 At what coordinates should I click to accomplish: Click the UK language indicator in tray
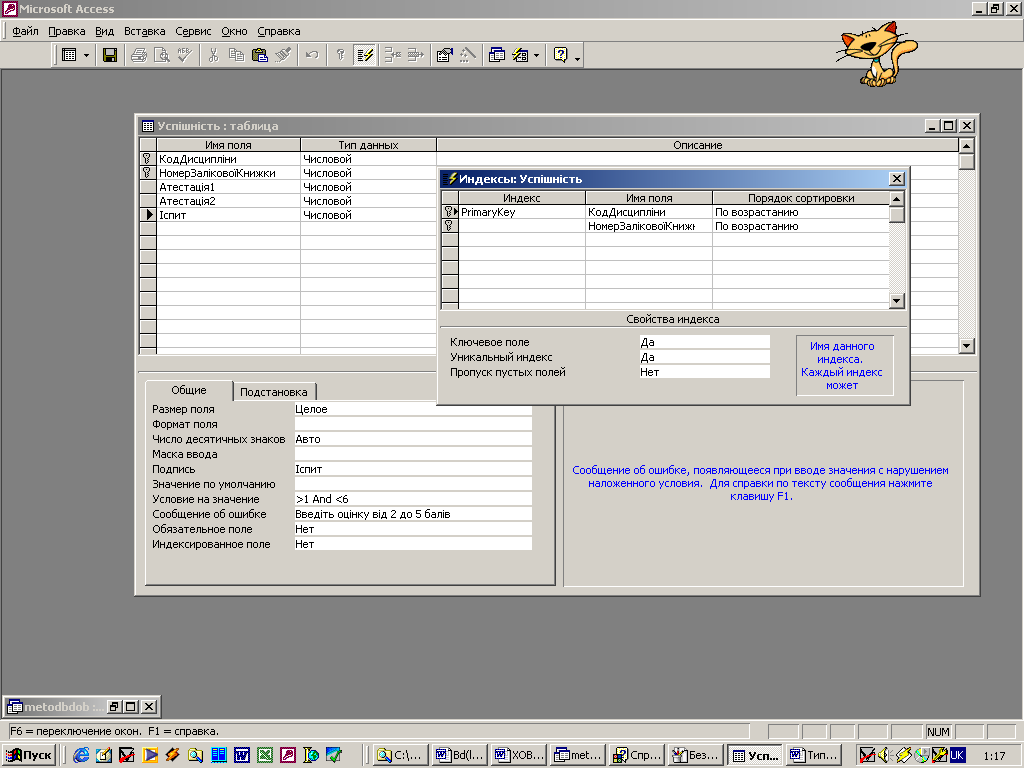click(x=957, y=755)
